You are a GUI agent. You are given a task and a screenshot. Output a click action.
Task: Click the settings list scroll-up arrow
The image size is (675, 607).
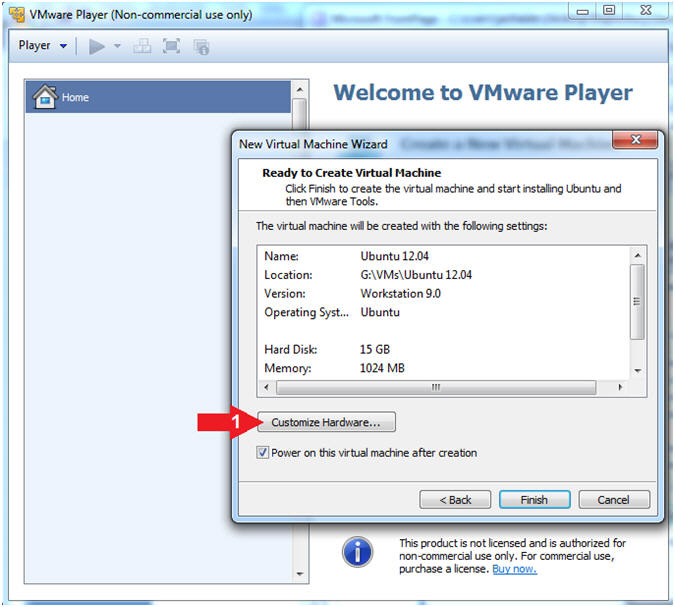638,256
